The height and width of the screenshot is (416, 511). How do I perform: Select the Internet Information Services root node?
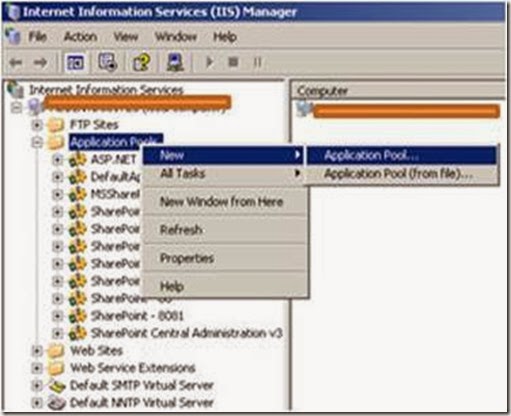pyautogui.click(x=106, y=90)
